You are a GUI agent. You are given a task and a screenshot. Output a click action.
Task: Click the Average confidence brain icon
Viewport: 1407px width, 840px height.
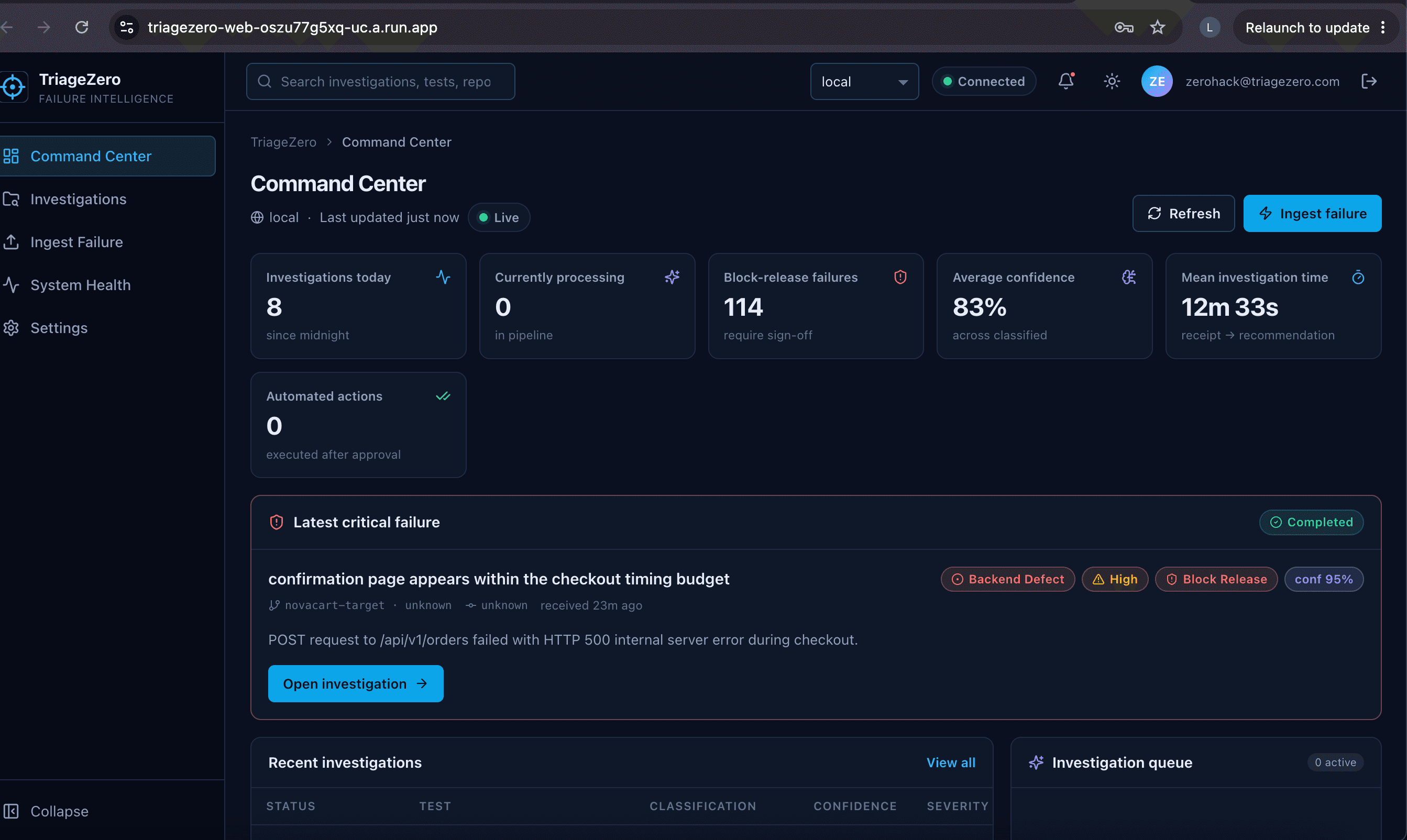point(1129,277)
